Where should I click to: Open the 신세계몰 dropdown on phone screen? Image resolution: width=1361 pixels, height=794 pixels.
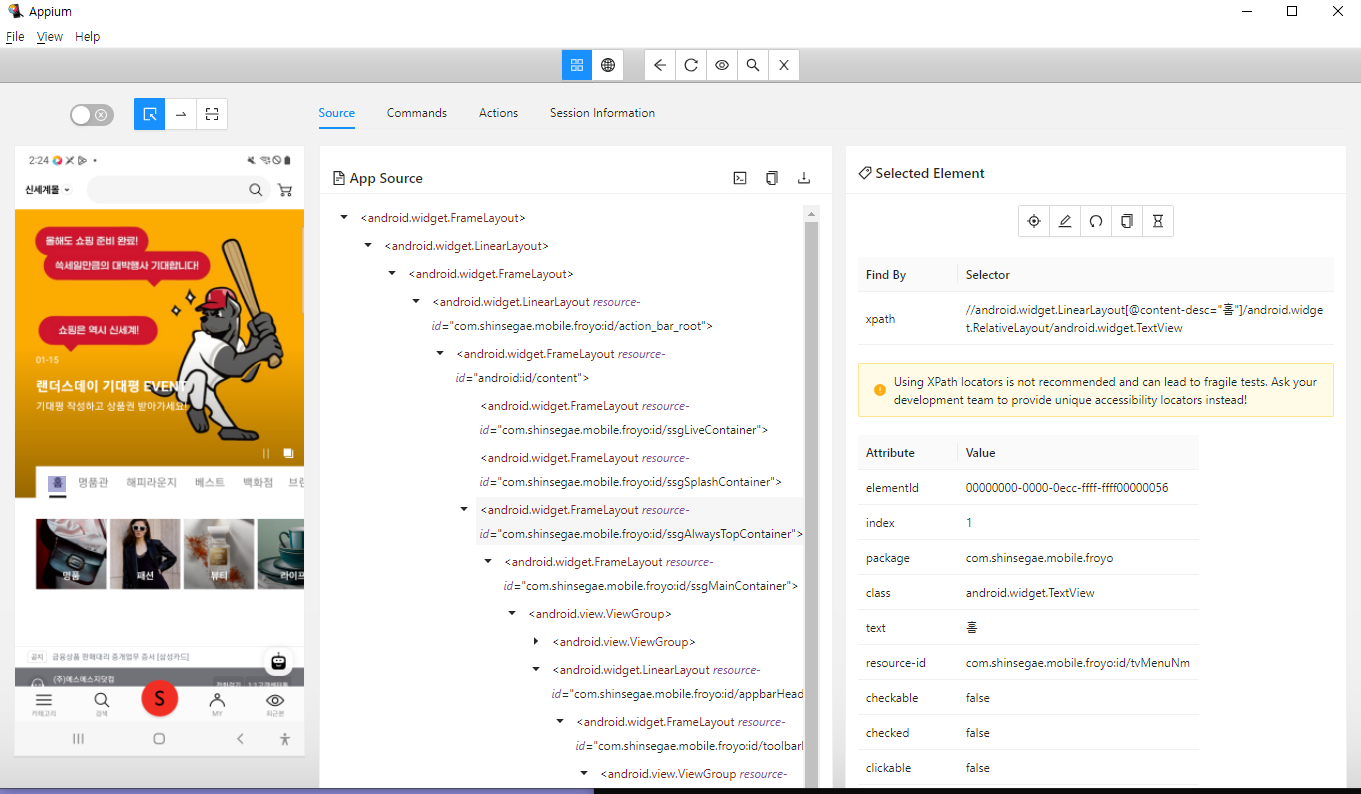(x=47, y=190)
